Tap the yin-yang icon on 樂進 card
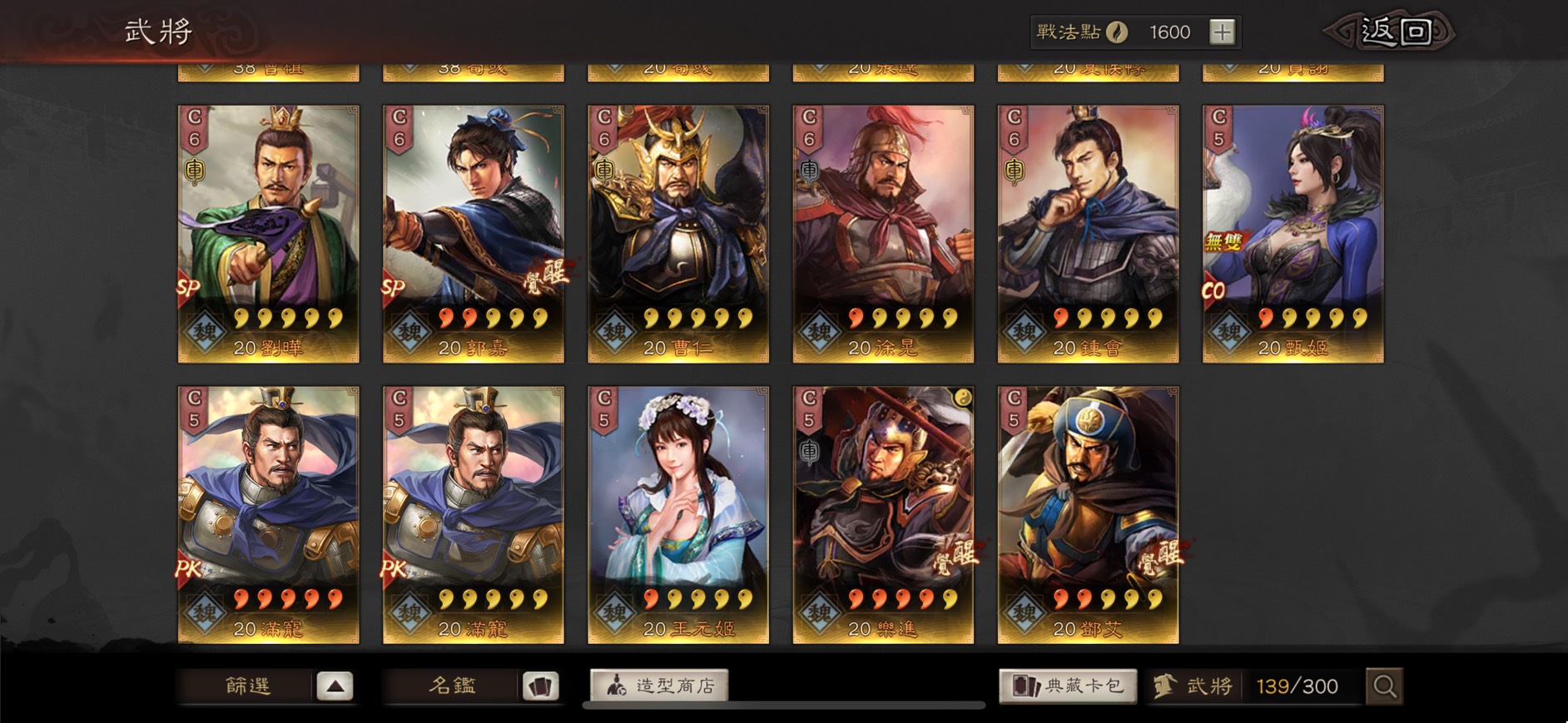Image resolution: width=1568 pixels, height=723 pixels. pyautogui.click(x=962, y=398)
